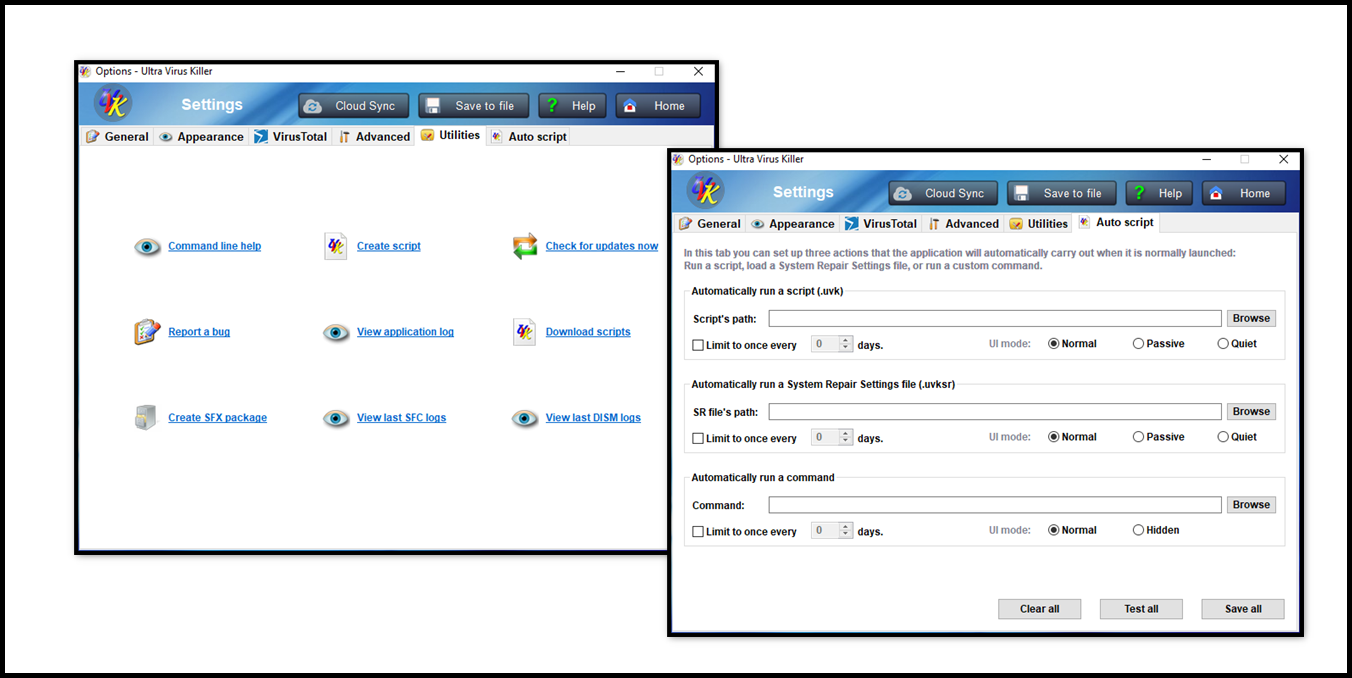This screenshot has height=678, width=1352.
Task: Open Command line help link
Action: (x=214, y=246)
